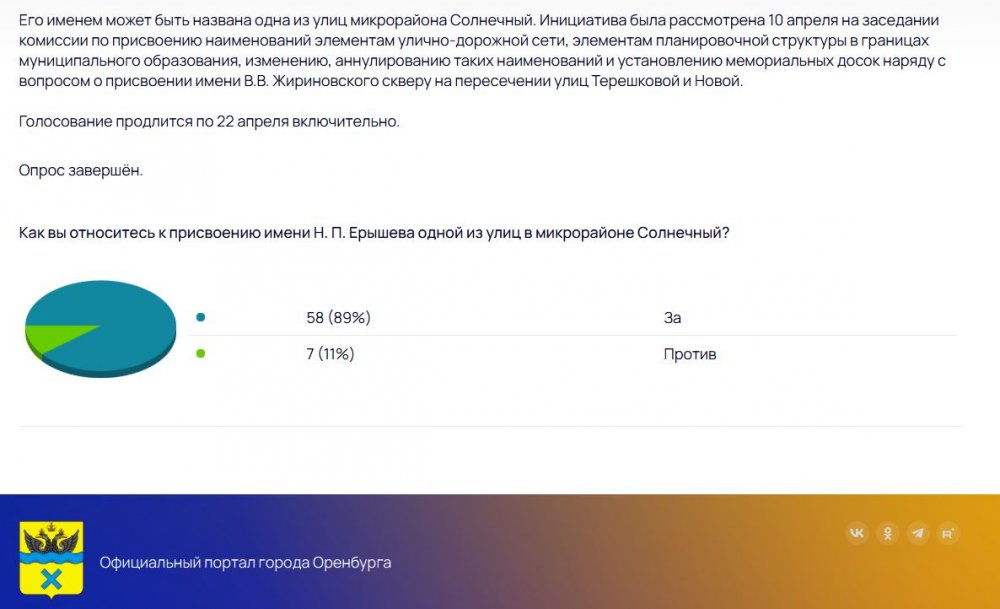Click the poll question about Н. П. Ерышева
This screenshot has height=609, width=1000.
tap(373, 232)
